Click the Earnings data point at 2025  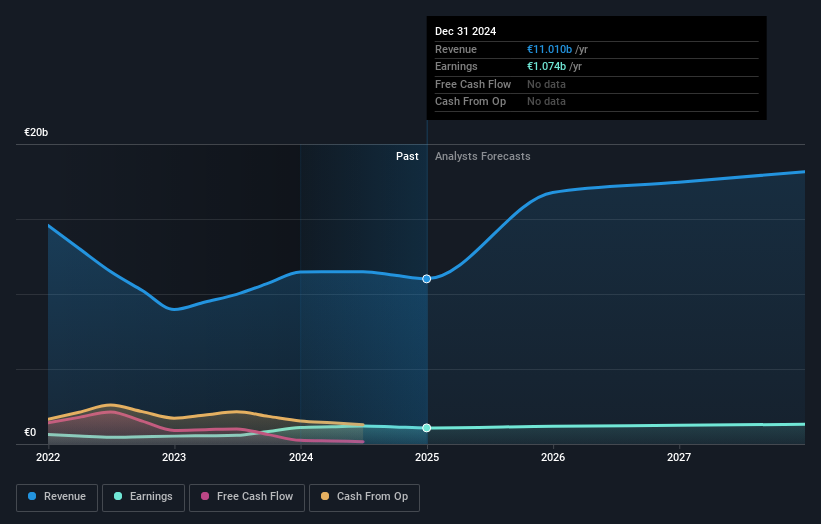tap(427, 428)
